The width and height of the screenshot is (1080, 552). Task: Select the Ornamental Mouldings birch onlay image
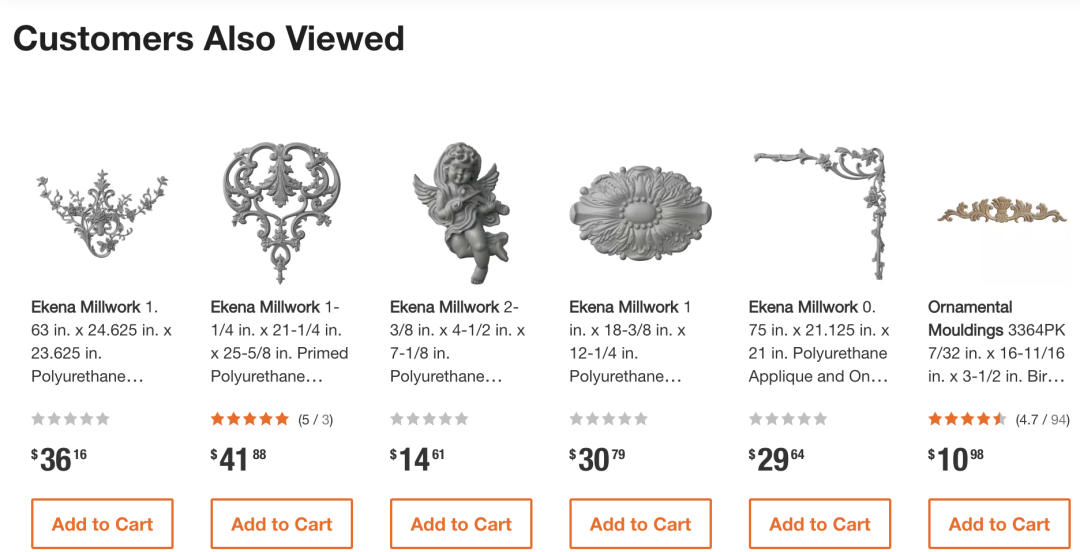[999, 211]
